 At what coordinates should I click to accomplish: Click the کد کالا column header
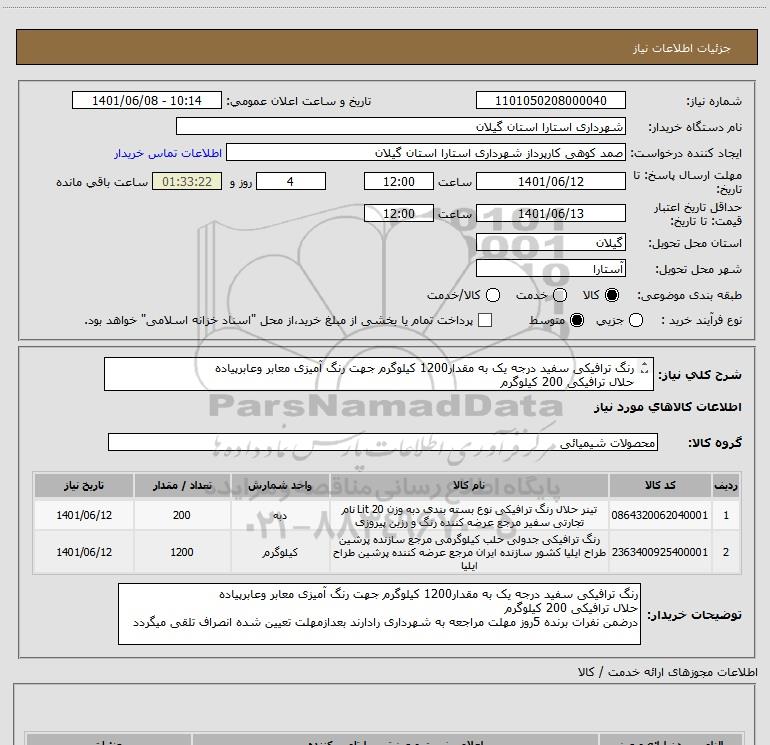pos(660,485)
